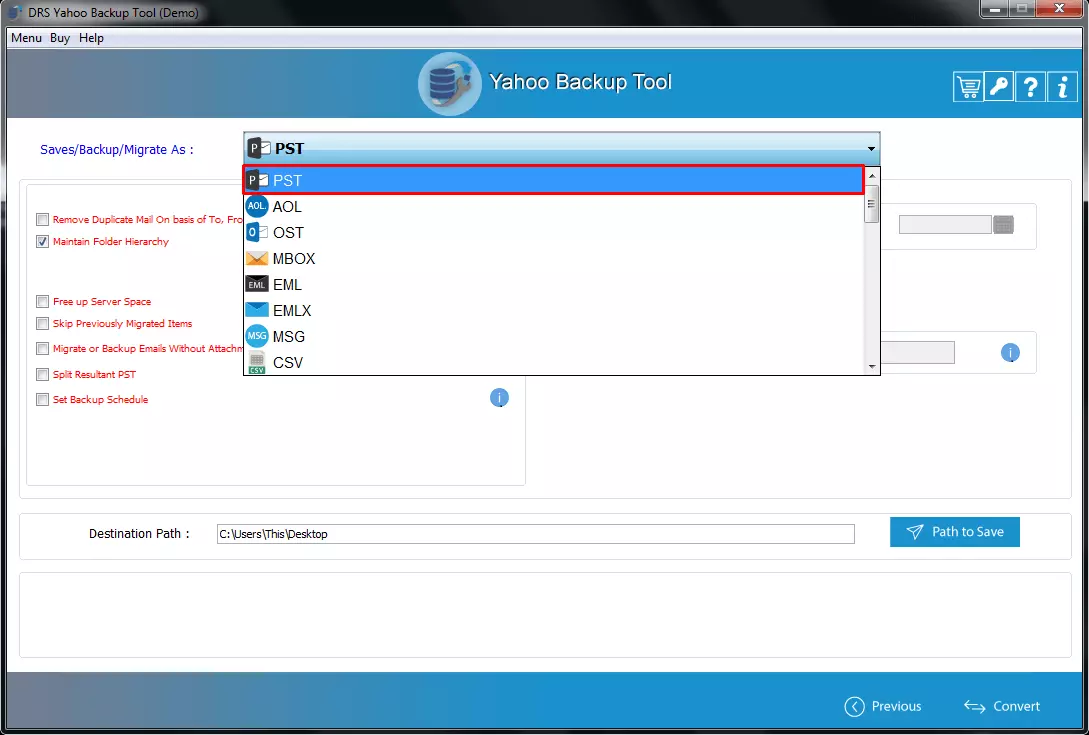Click dropdown list scrollbar up arrow
Image resolution: width=1089 pixels, height=735 pixels.
(872, 176)
